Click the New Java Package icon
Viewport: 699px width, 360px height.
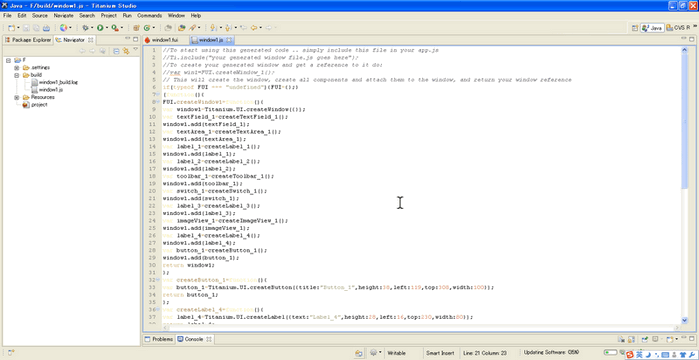point(136,28)
